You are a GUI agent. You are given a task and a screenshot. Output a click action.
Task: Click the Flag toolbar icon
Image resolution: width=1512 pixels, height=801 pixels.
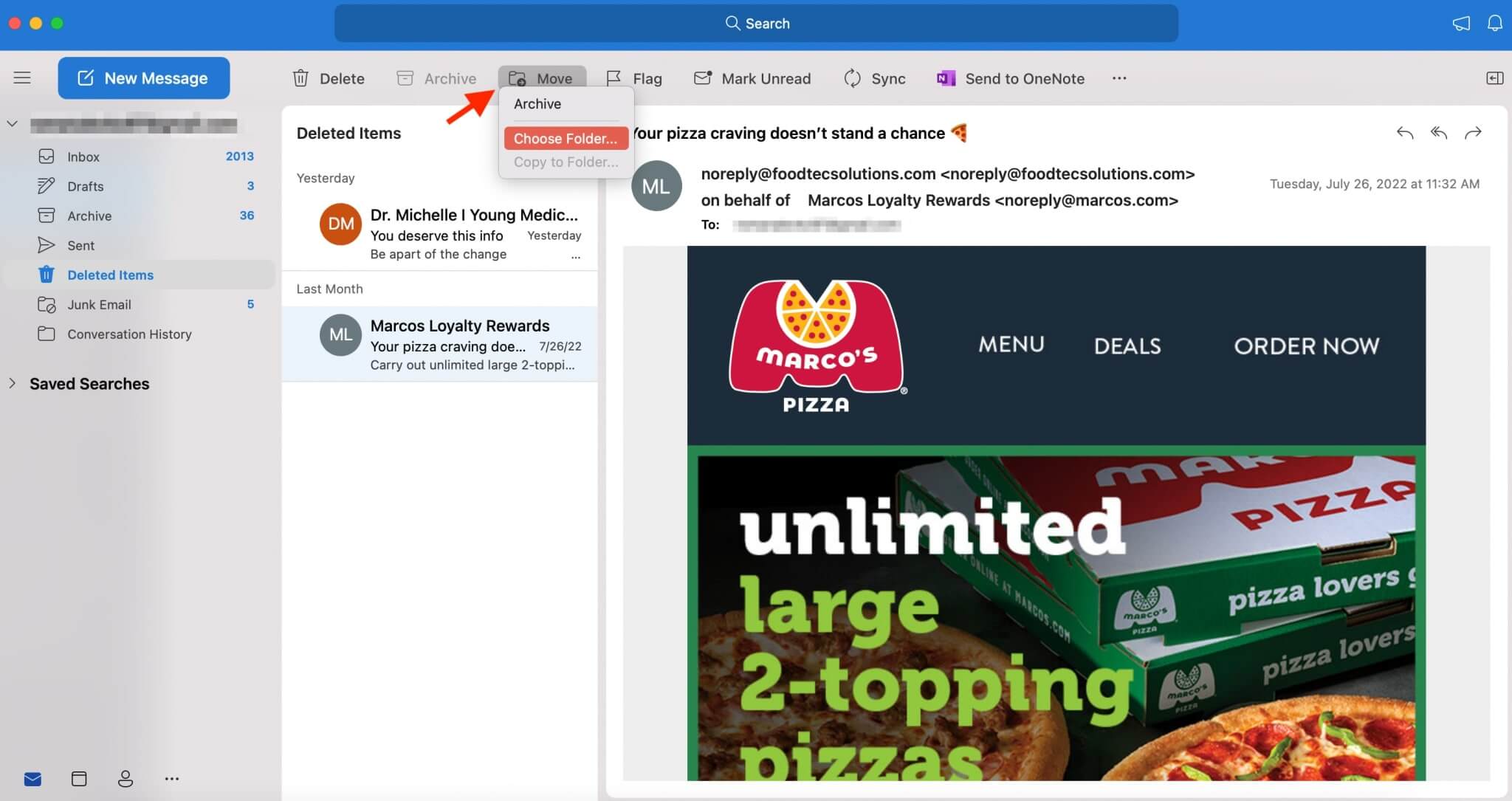point(614,78)
